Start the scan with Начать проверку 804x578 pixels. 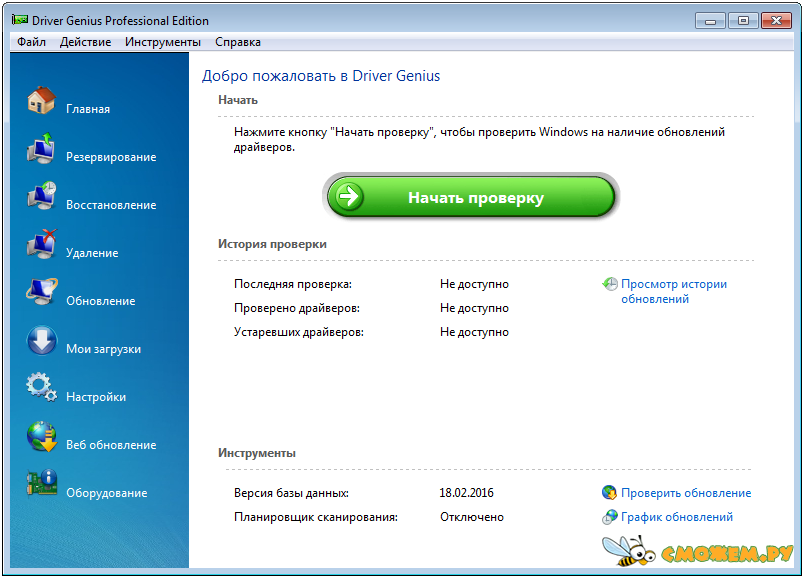(x=471, y=197)
